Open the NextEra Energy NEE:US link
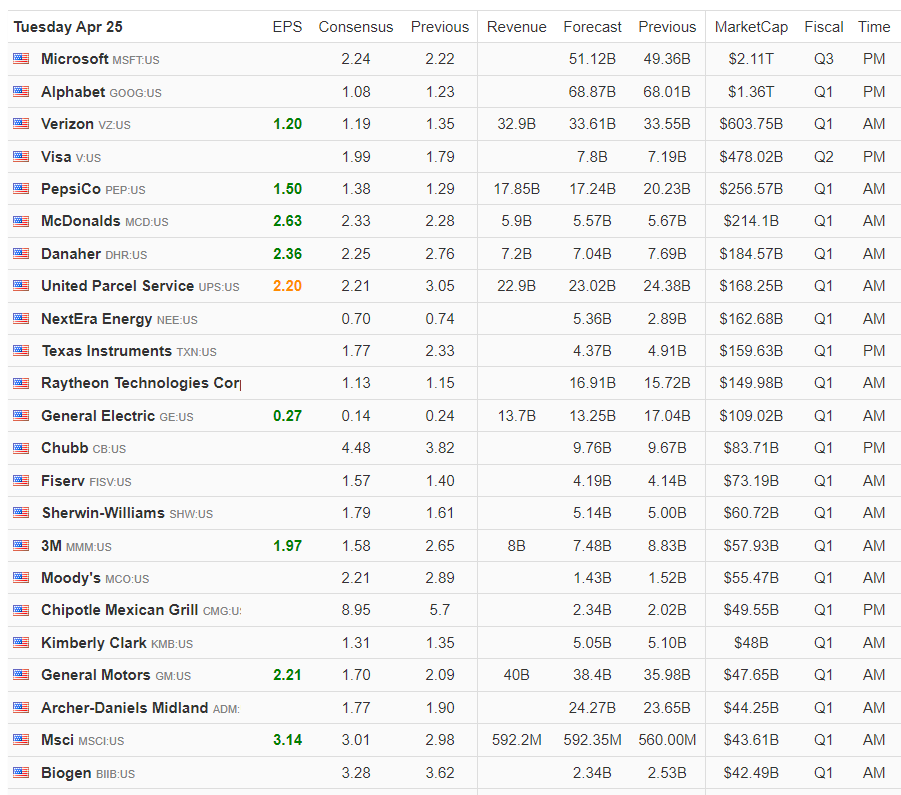Image resolution: width=901 pixels, height=795 pixels. tap(119, 319)
